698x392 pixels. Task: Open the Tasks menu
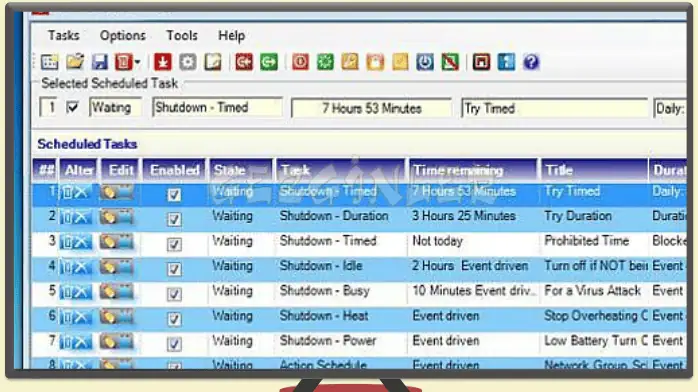click(x=64, y=35)
